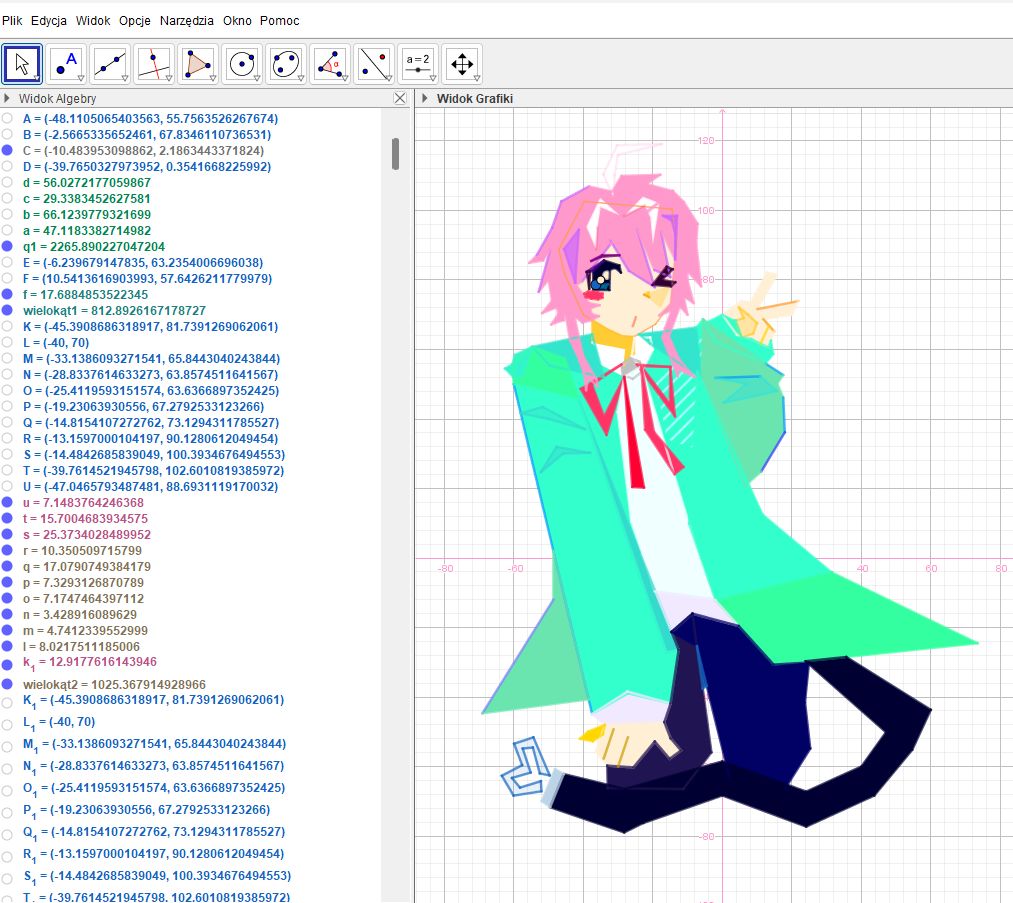Select the Circle with center tool
The width and height of the screenshot is (1013, 903).
click(242, 64)
